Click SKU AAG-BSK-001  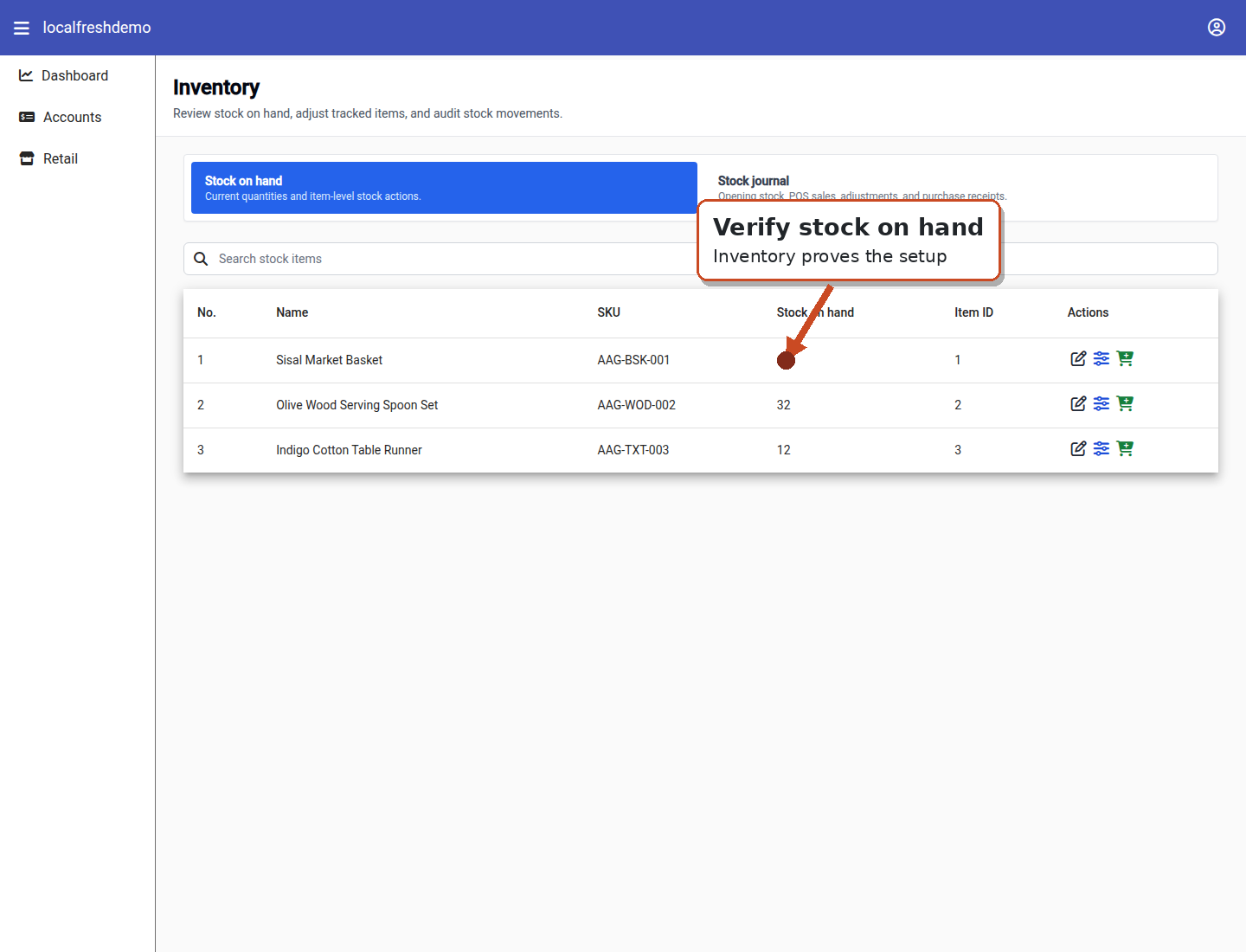633,360
